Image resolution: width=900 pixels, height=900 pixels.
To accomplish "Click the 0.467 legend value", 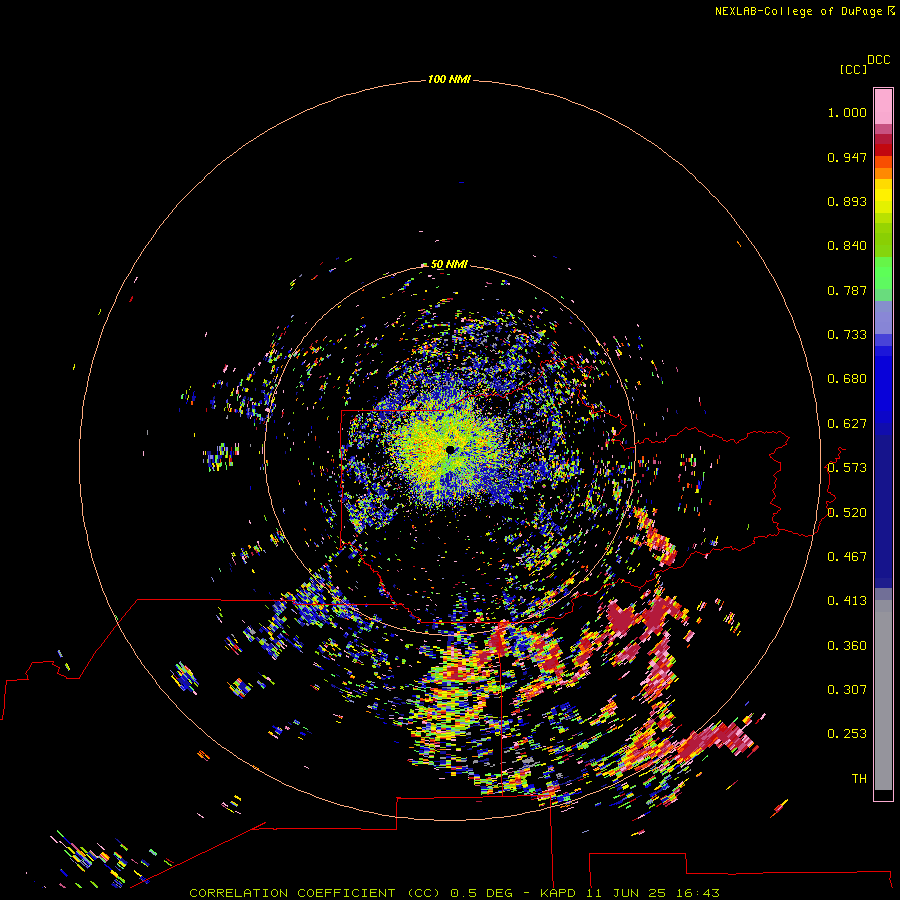I will tap(847, 557).
